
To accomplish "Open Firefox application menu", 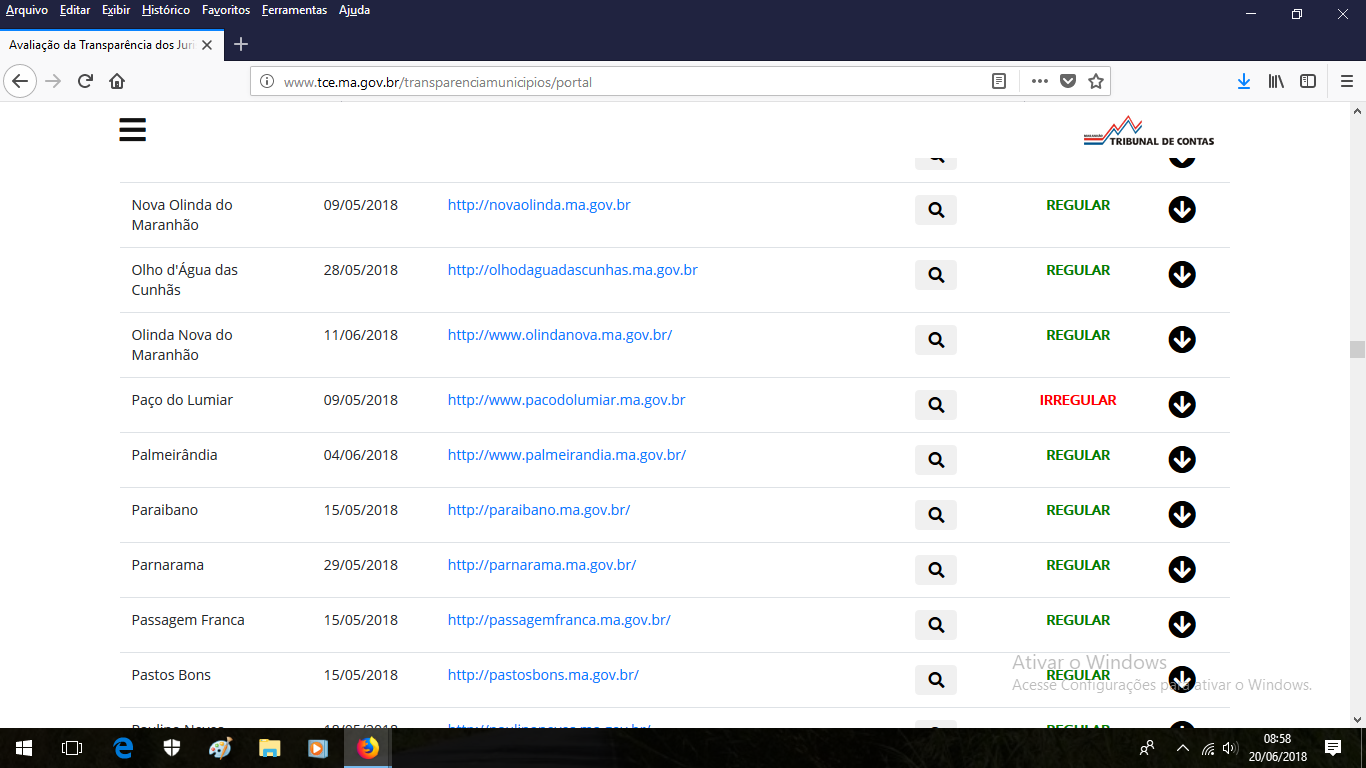I will [x=1346, y=81].
